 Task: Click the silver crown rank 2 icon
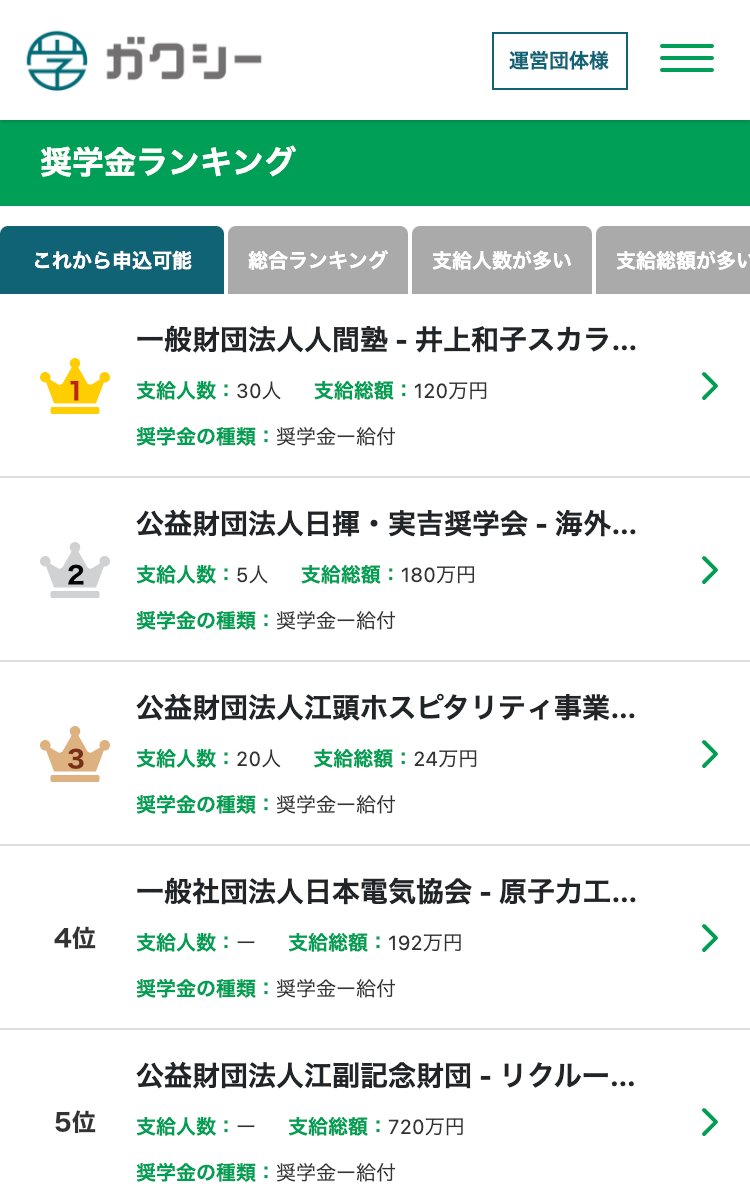75,570
